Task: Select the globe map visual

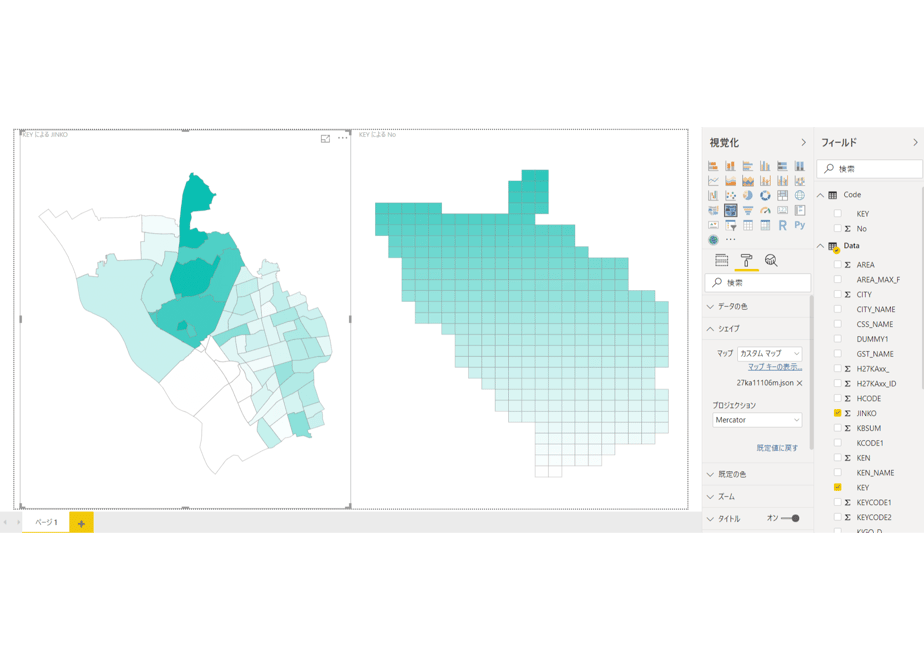Action: pyautogui.click(x=800, y=195)
